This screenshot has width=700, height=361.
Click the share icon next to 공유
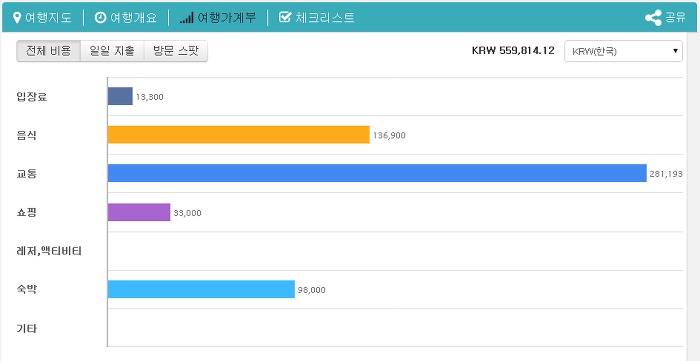653,18
